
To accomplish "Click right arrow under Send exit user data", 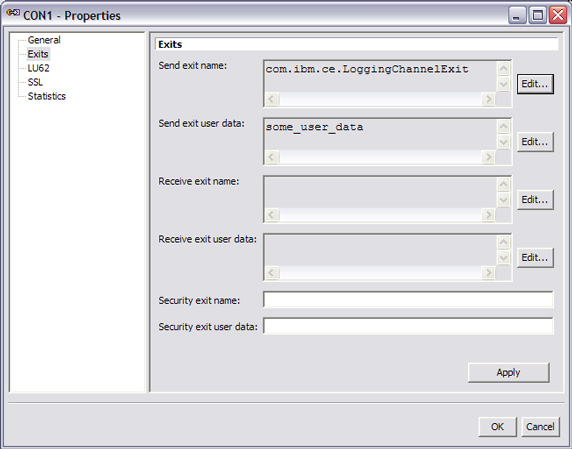I will pos(488,157).
